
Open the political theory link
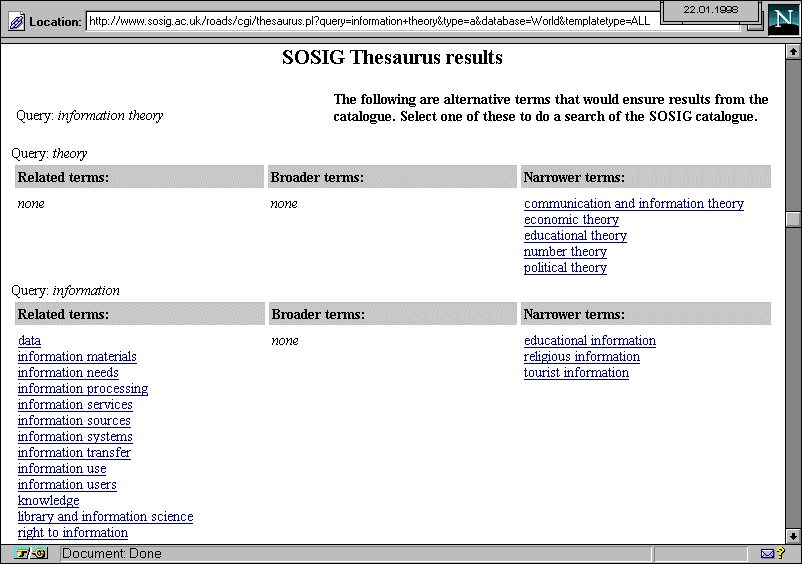click(565, 268)
